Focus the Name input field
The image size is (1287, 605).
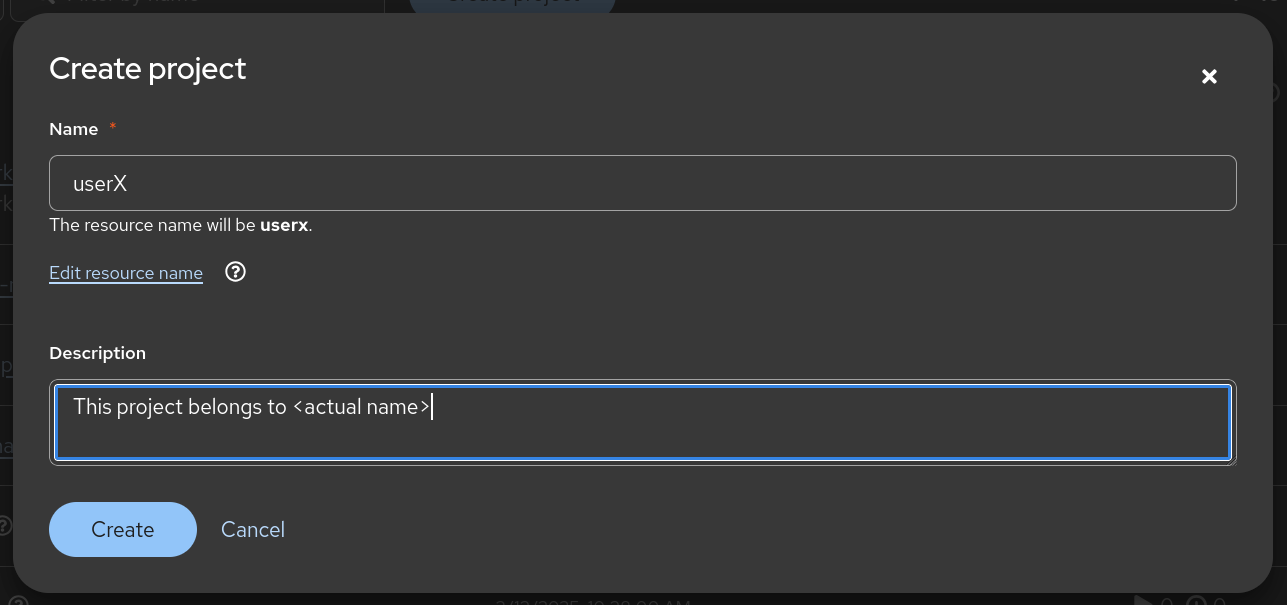tap(642, 183)
